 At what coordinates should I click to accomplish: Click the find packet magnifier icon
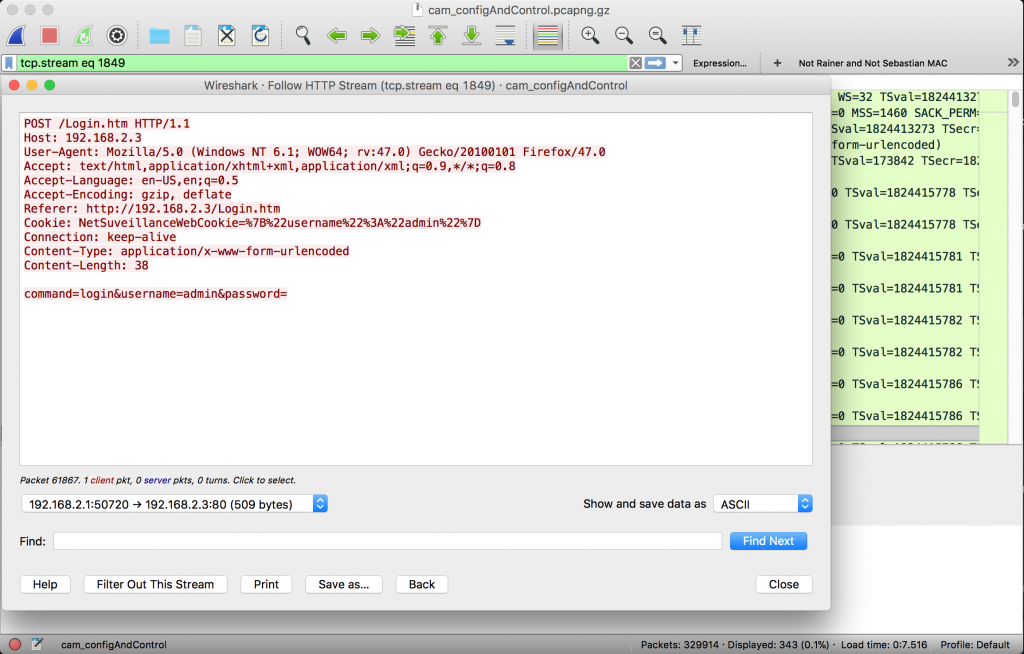point(303,36)
